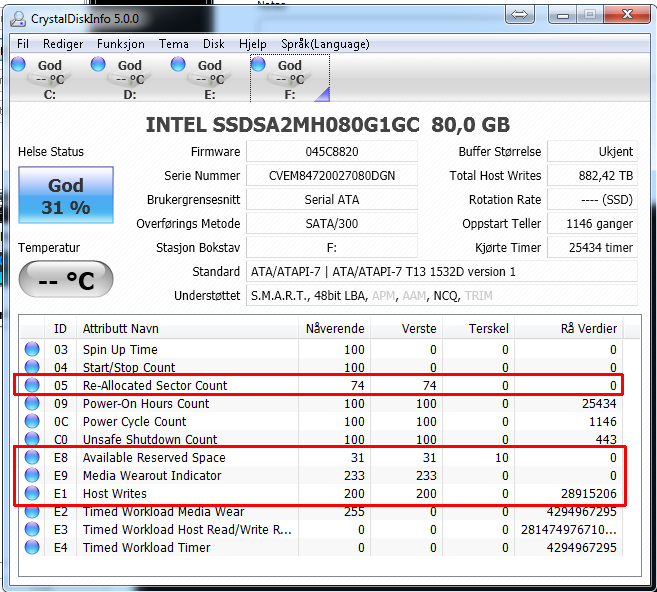Click the ID column header
The image size is (657, 592).
(x=60, y=328)
